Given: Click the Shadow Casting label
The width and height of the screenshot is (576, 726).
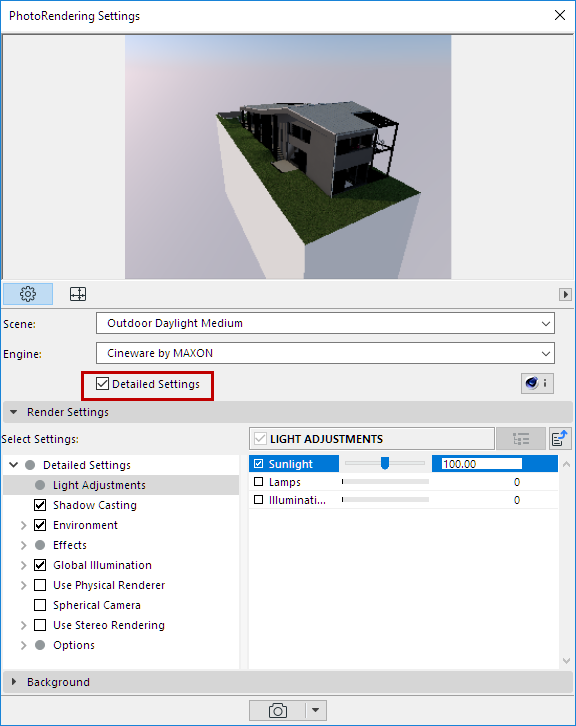Looking at the screenshot, I should click(x=95, y=505).
